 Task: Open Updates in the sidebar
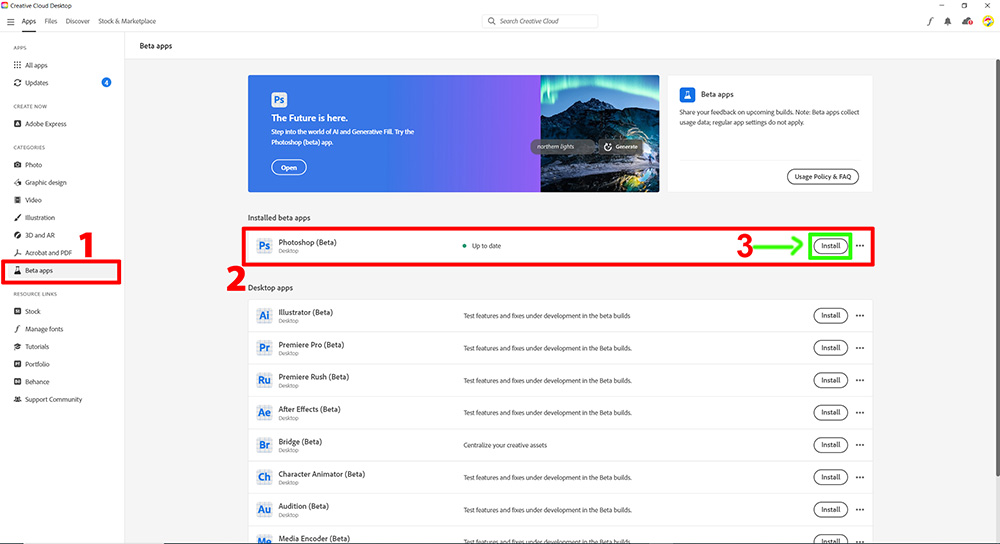(36, 83)
